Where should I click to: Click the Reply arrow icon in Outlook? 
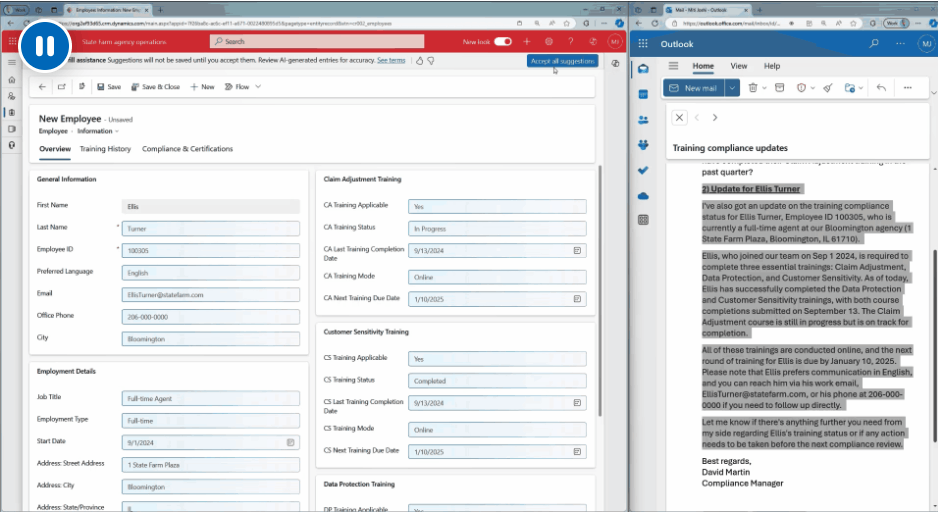tap(881, 88)
